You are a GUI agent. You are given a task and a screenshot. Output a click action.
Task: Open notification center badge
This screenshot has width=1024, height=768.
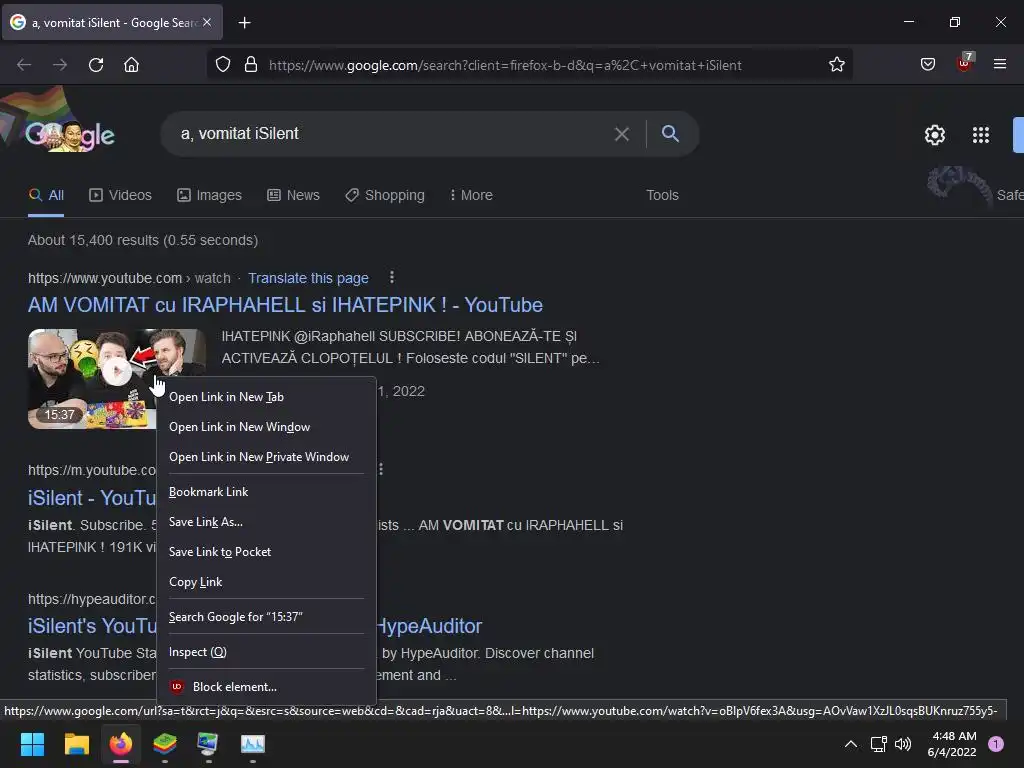[996, 744]
